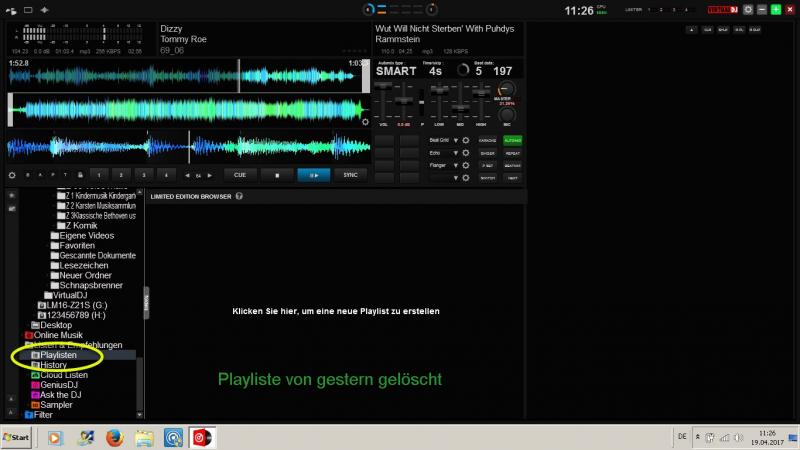Click up-arrow button in right empty panel
This screenshot has width=800, height=450.
pos(691,30)
